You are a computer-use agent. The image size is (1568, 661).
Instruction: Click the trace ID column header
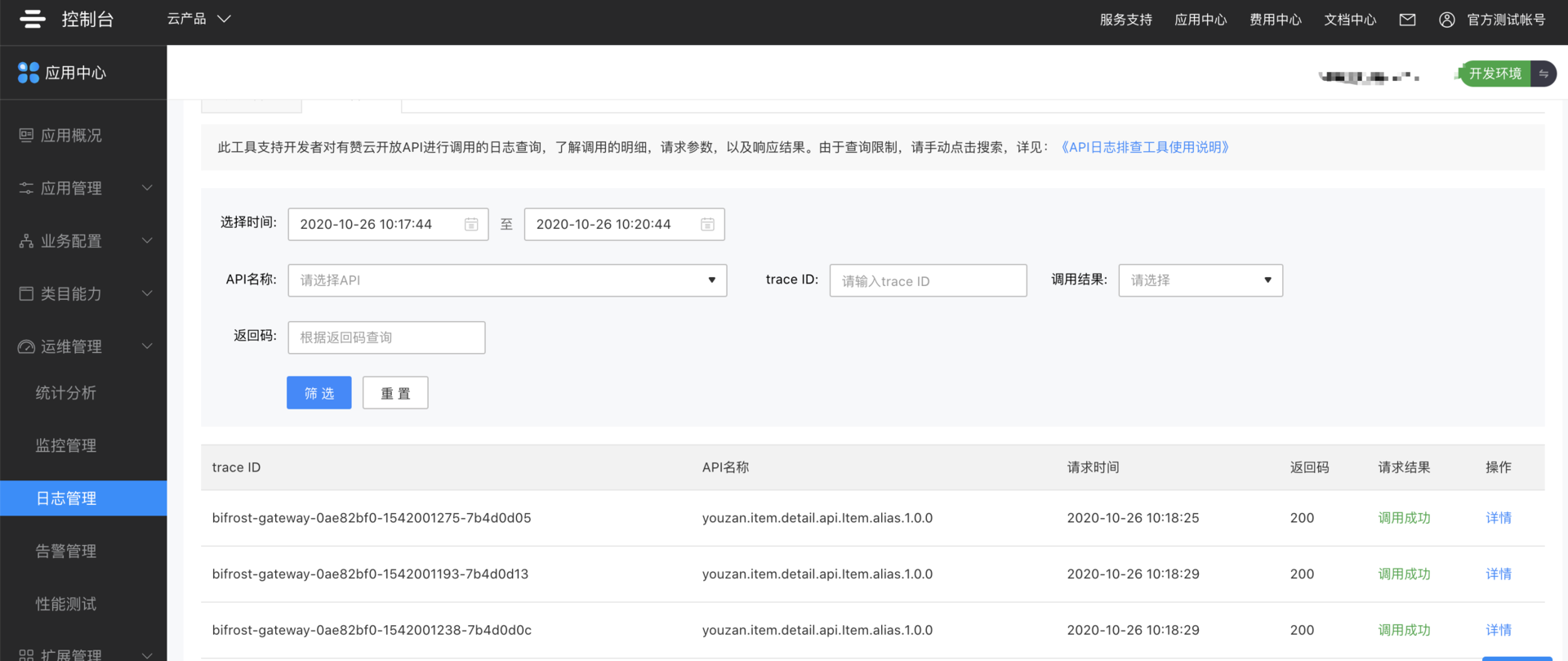[x=236, y=467]
